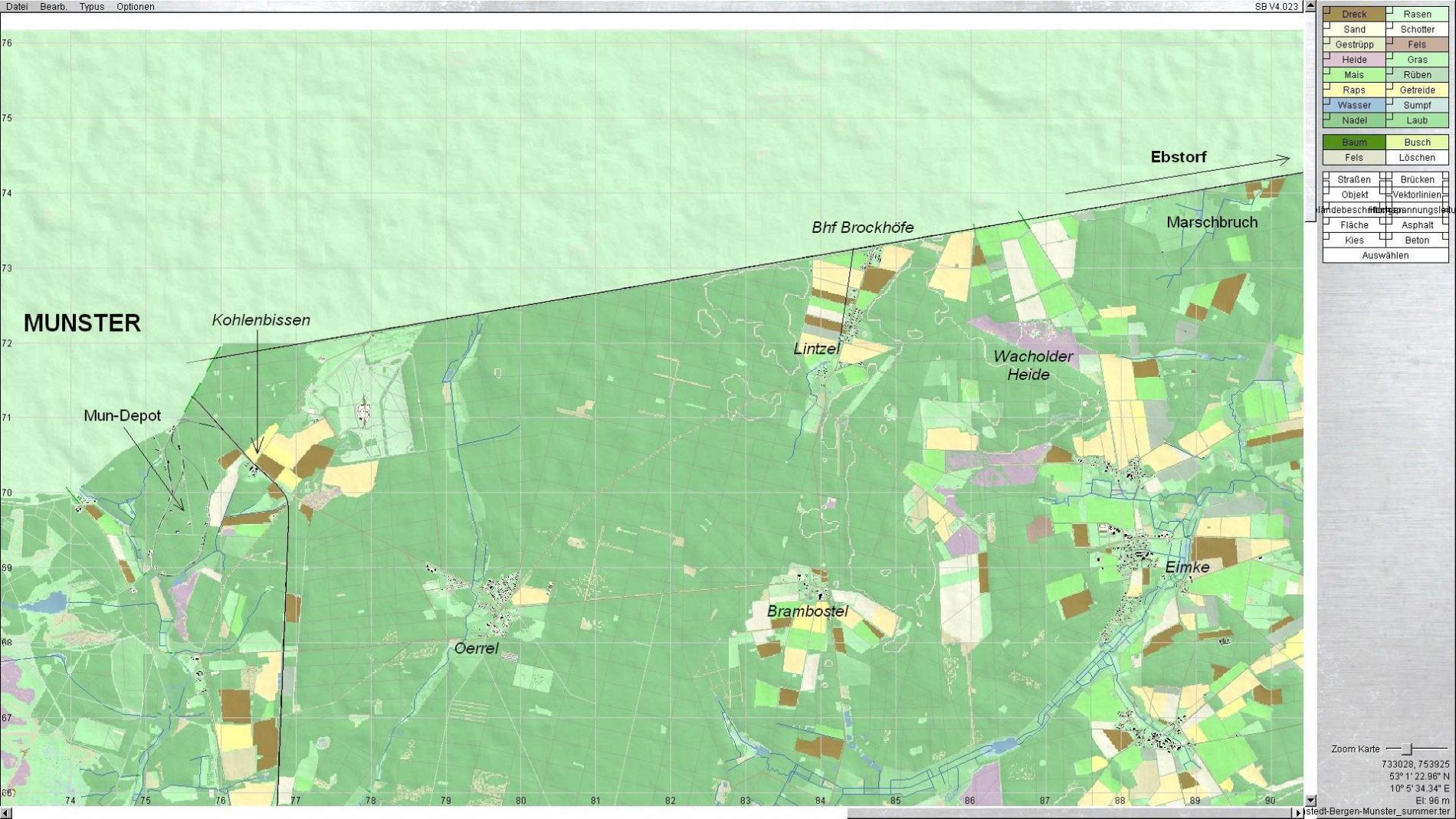1456x819 pixels.
Task: Open the Typus menu
Action: coord(92,7)
